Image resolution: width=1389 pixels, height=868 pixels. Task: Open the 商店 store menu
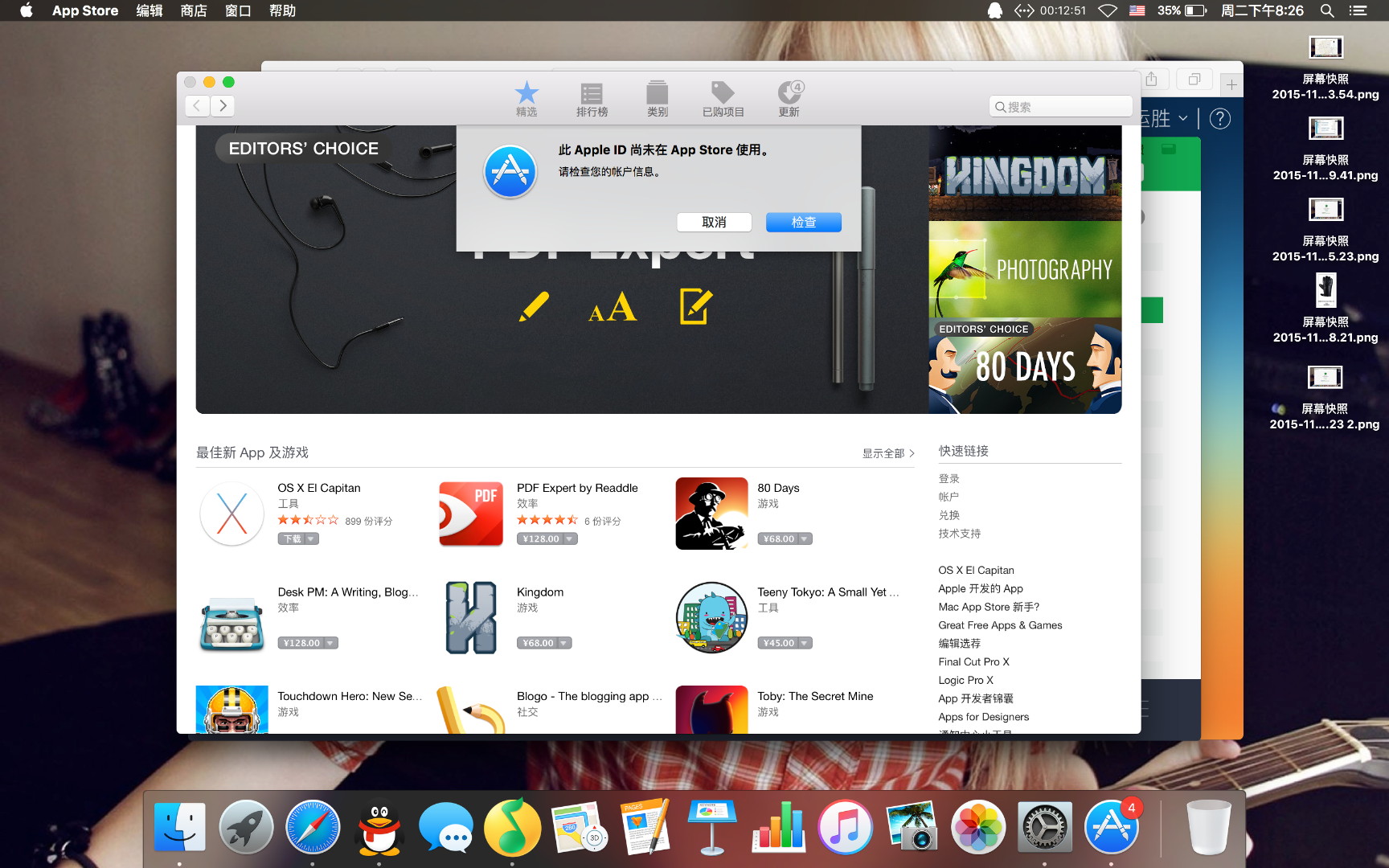194,10
